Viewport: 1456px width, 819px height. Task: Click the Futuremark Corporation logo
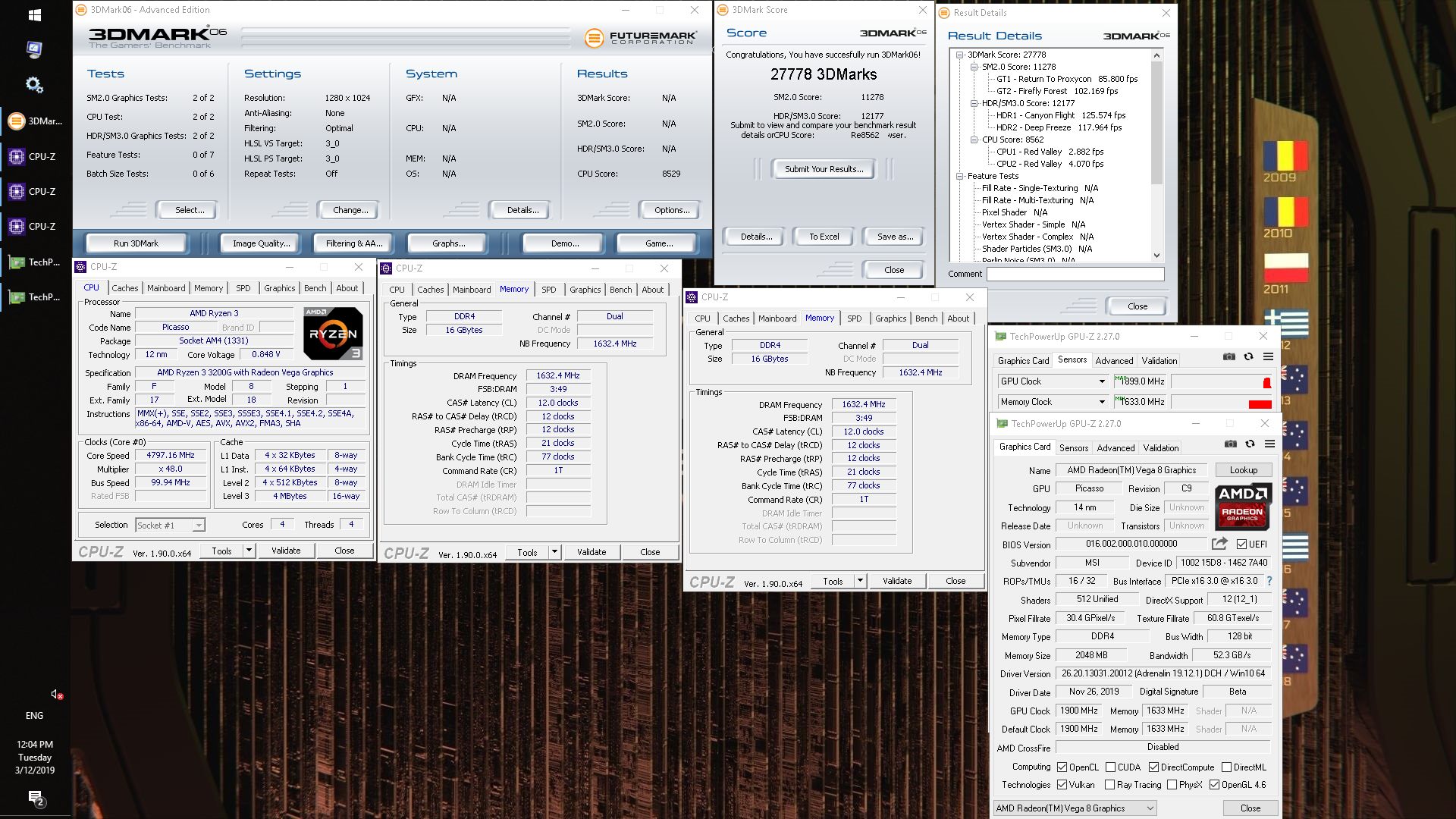click(641, 36)
